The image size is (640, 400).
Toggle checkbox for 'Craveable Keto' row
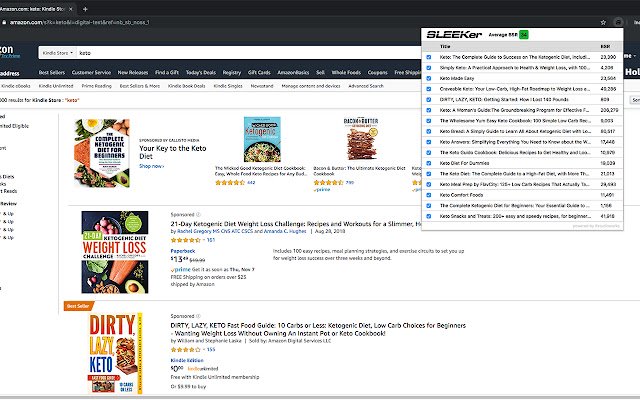(x=429, y=89)
